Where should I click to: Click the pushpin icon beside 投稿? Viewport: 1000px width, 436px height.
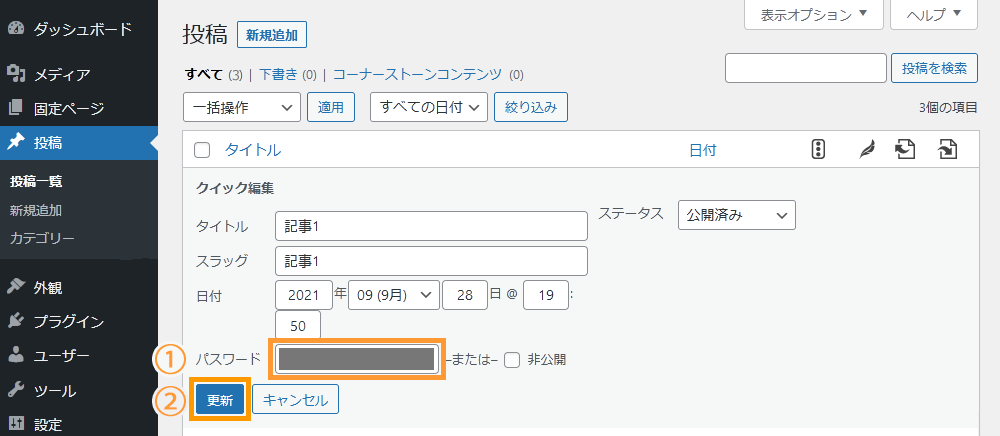click(16, 143)
